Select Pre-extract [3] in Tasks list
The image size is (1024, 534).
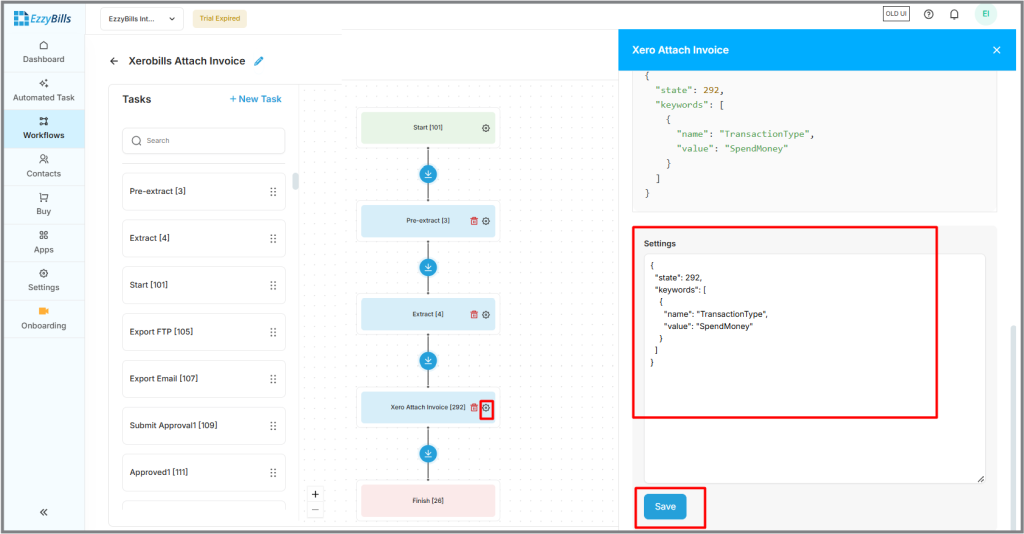click(x=204, y=191)
